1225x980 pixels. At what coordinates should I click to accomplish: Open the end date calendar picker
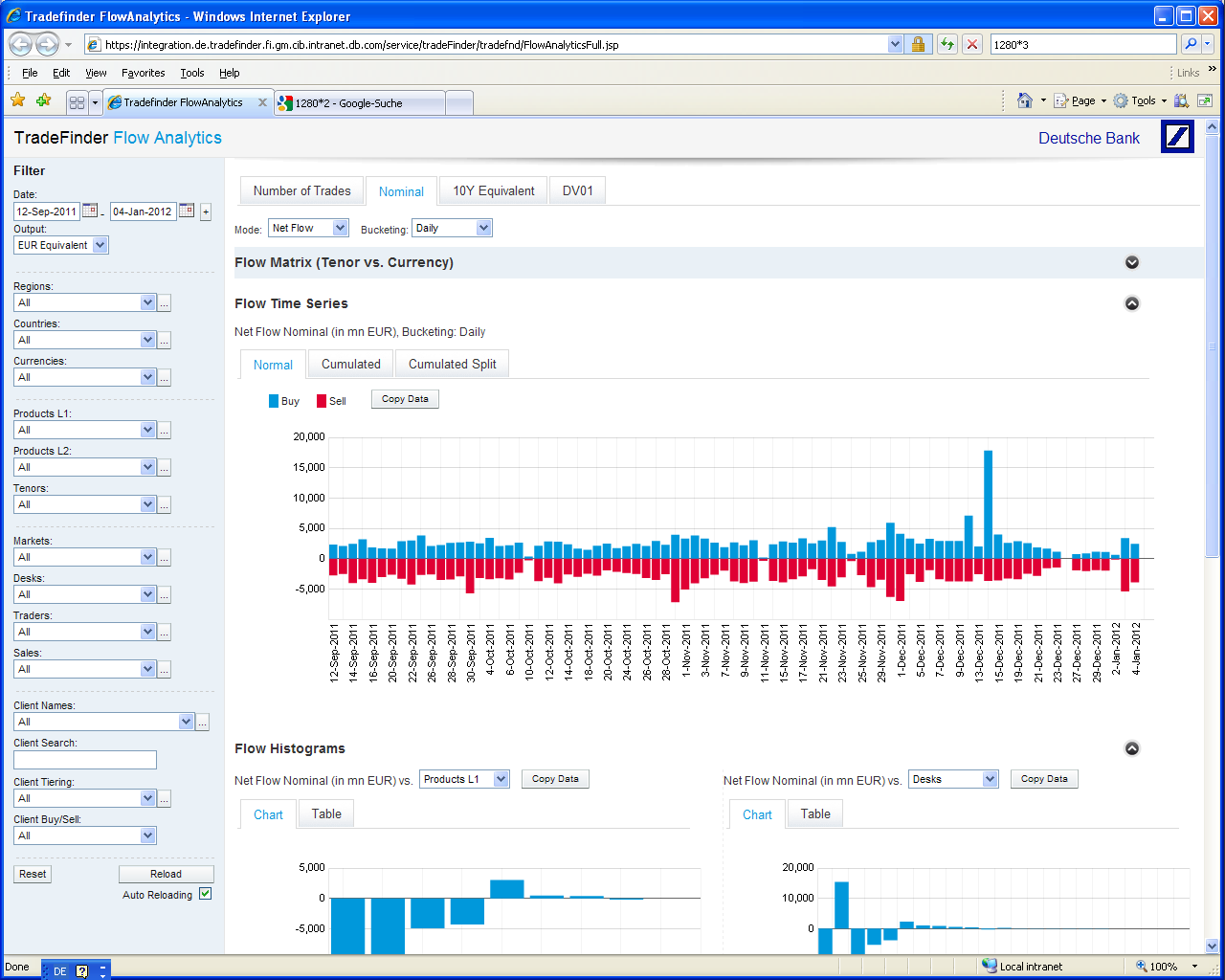coord(187,211)
